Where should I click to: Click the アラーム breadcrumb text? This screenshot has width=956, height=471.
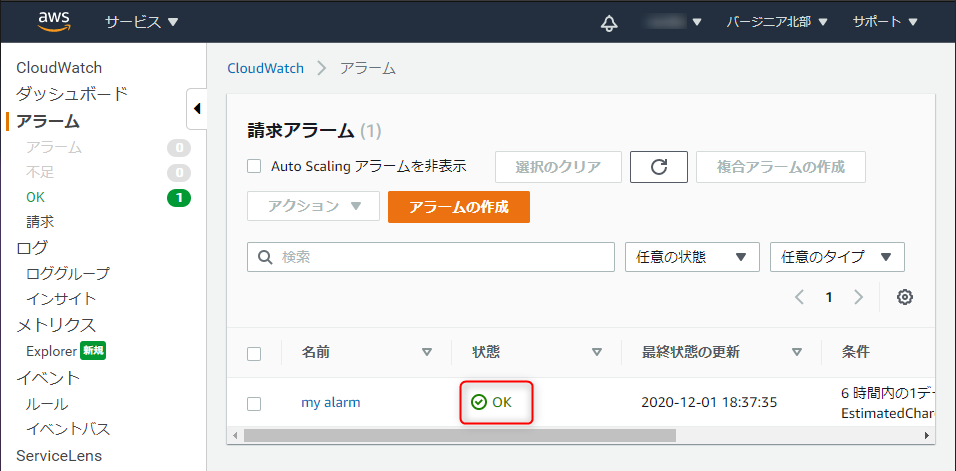tap(368, 68)
